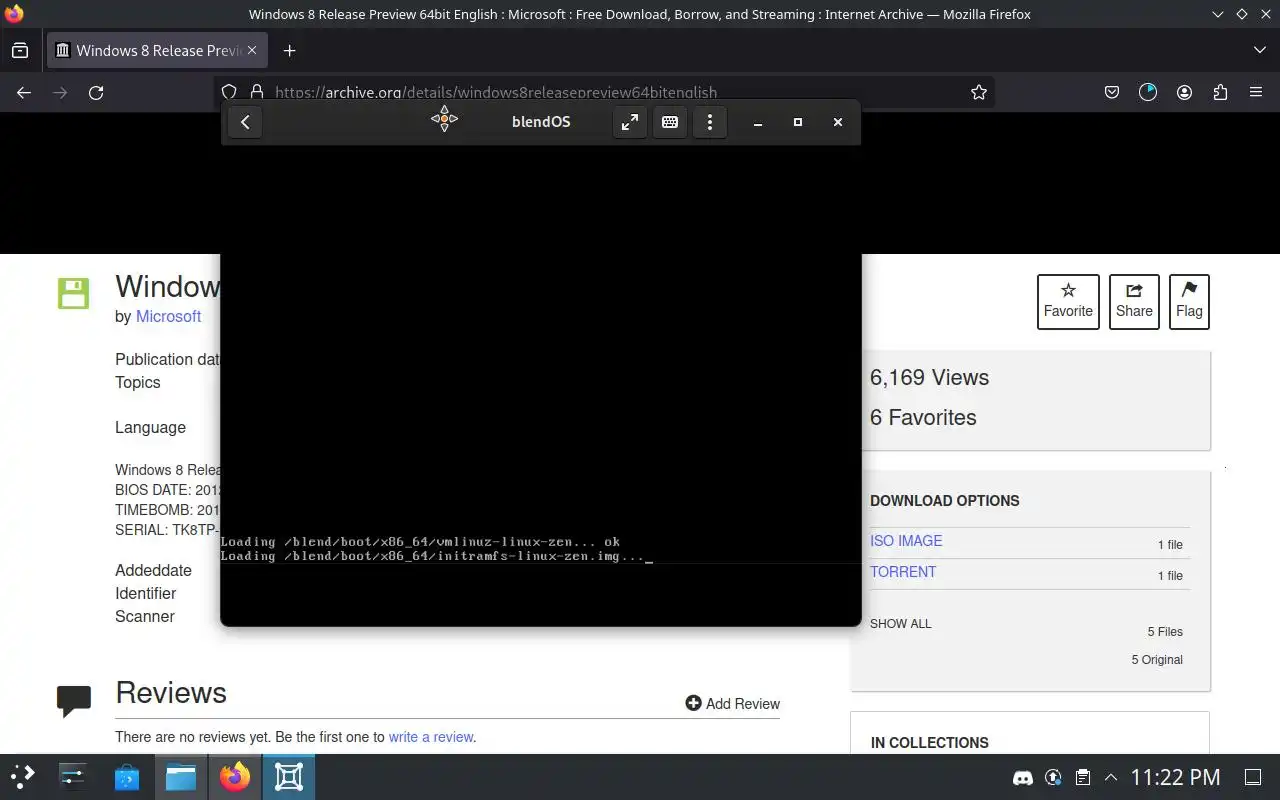1280x800 pixels.
Task: Open the Firefox View icon at tab bar
Action: 20,50
